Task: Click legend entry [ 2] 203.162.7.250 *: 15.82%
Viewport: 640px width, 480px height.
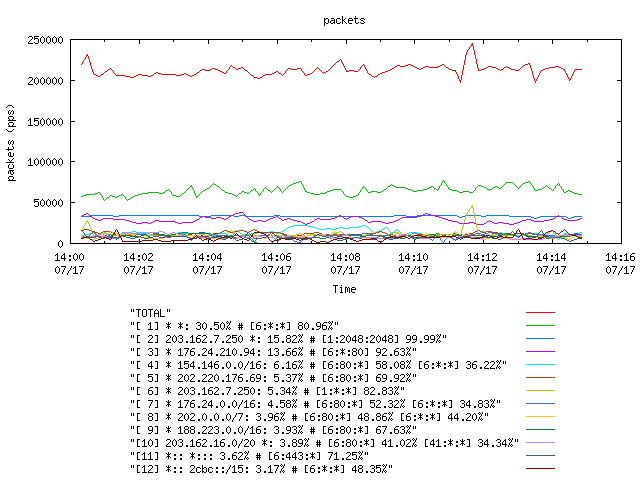Action: [288, 339]
